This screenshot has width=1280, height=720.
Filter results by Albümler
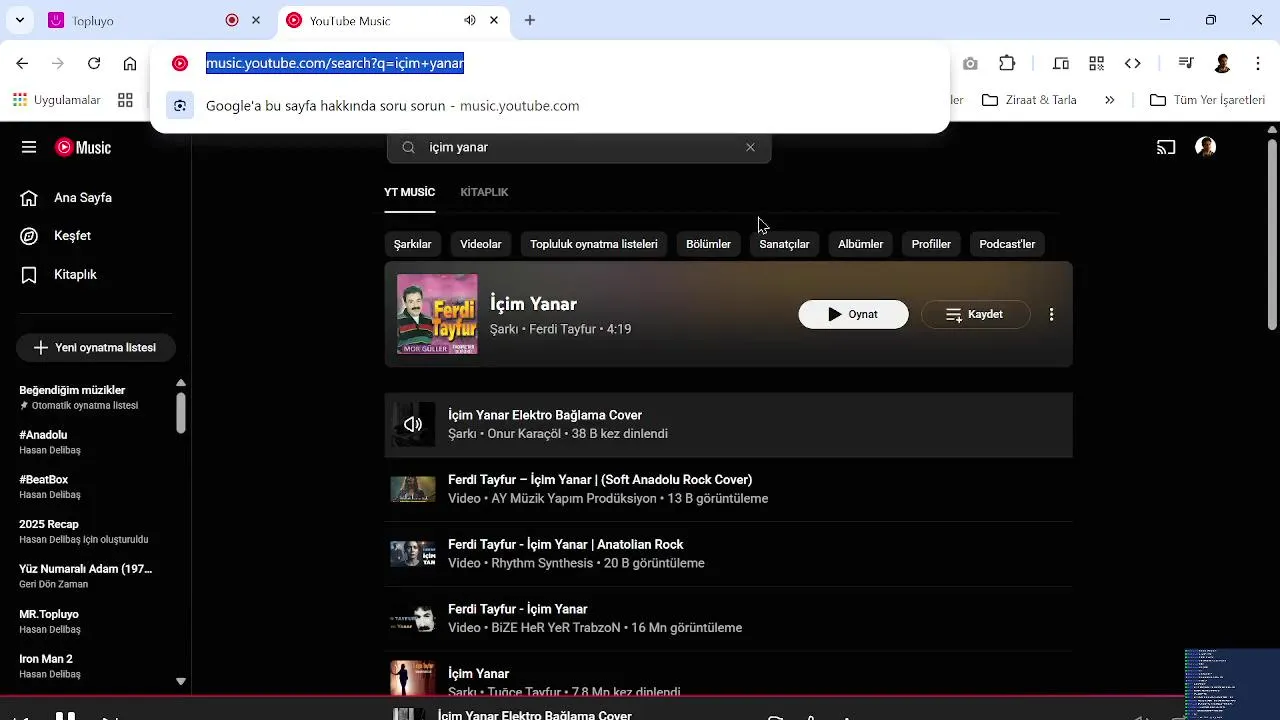pos(860,244)
